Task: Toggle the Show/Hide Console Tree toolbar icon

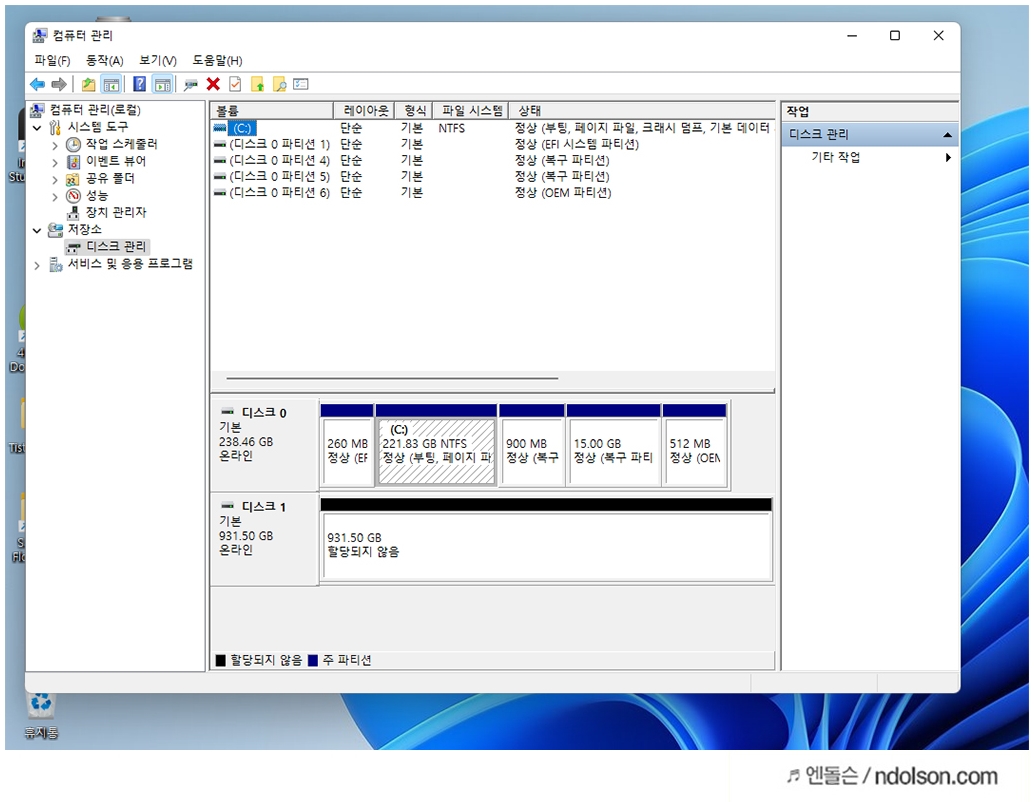Action: click(x=111, y=84)
